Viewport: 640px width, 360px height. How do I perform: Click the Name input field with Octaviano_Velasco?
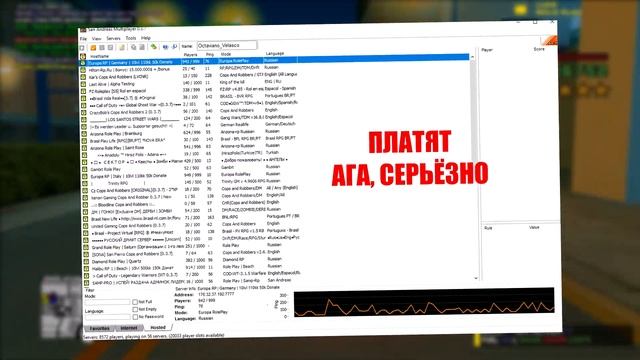pos(227,45)
